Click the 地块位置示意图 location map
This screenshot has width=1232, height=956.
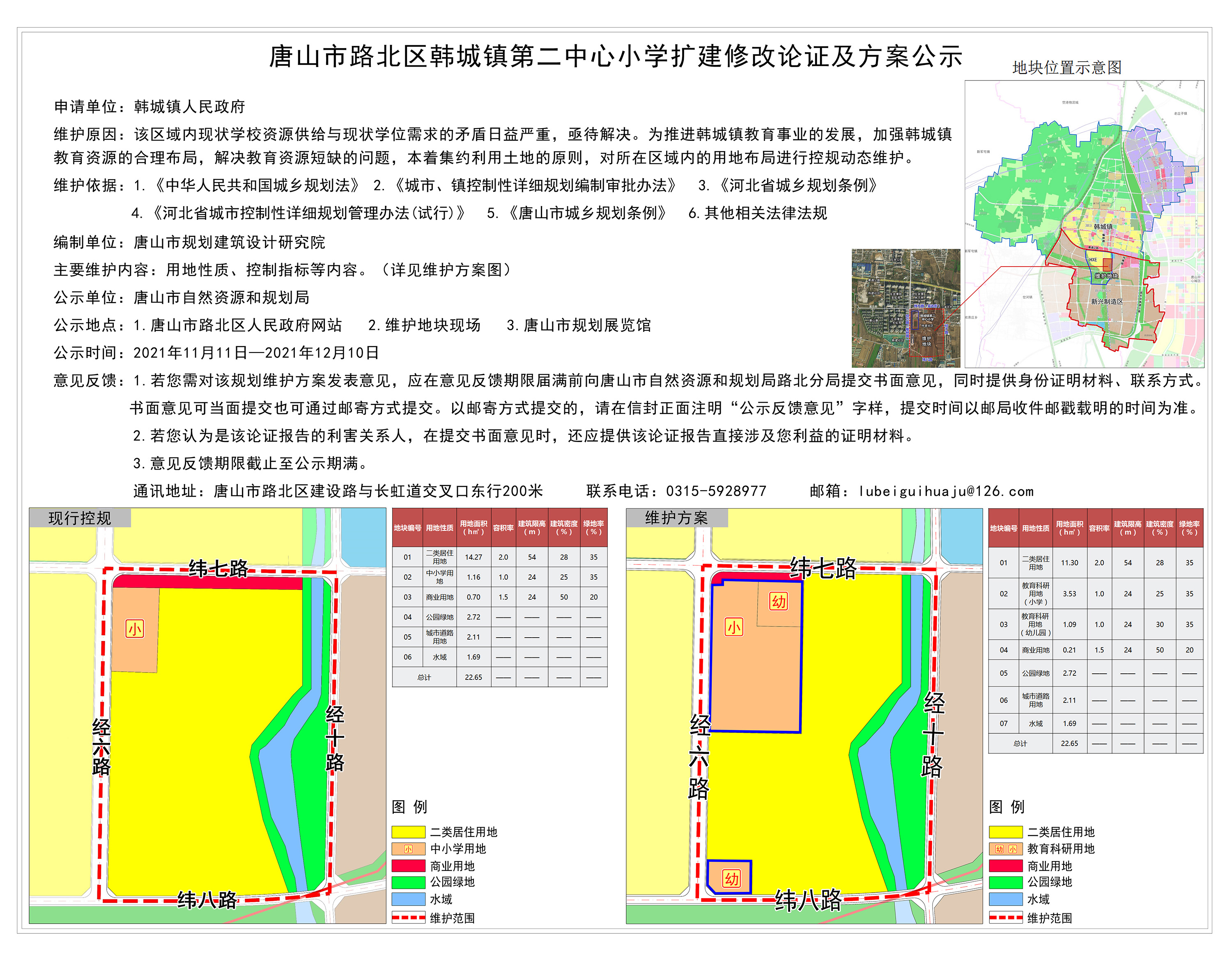[1084, 224]
